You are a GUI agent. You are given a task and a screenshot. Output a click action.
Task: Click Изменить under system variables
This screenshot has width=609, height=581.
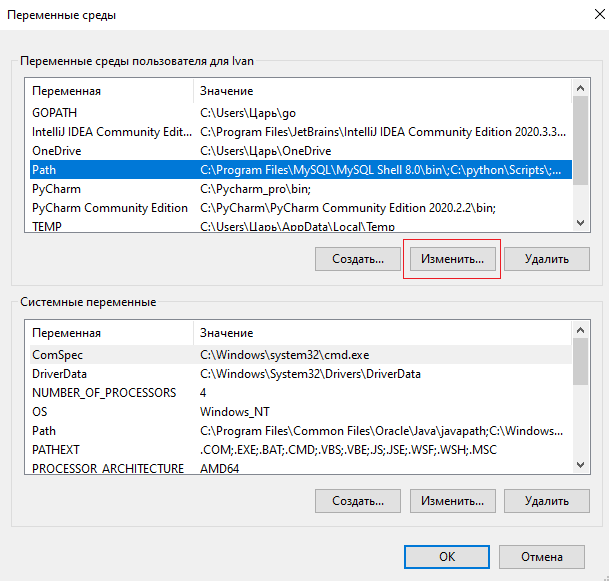(x=452, y=501)
